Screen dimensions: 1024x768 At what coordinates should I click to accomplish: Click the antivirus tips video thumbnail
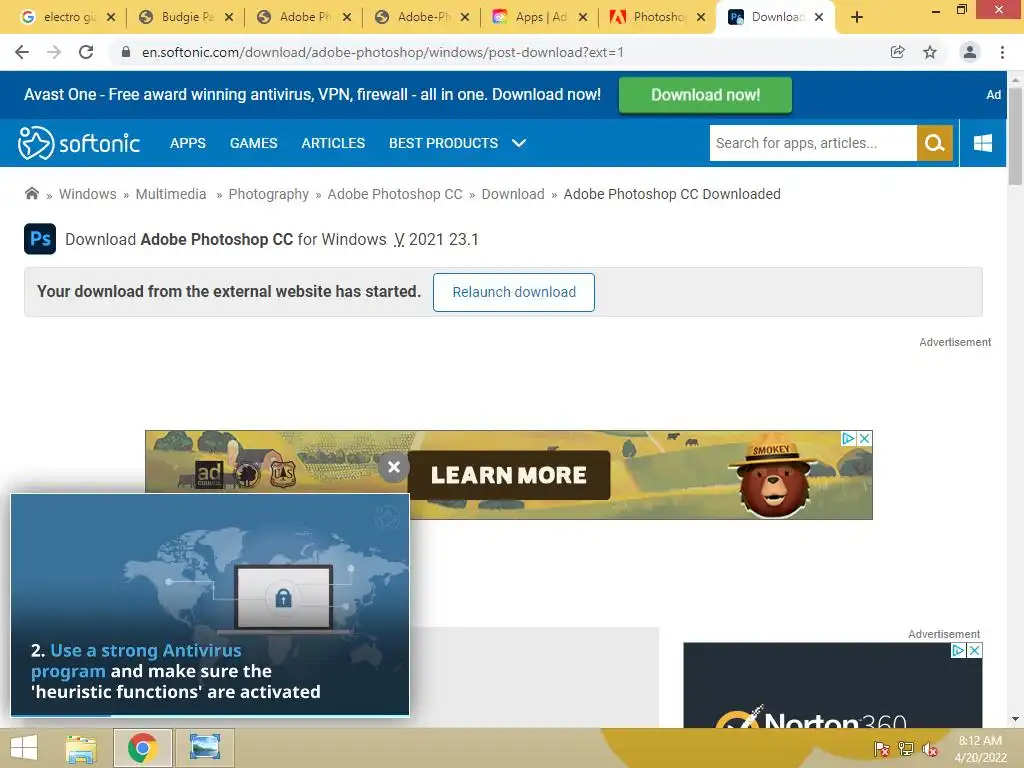coord(210,605)
